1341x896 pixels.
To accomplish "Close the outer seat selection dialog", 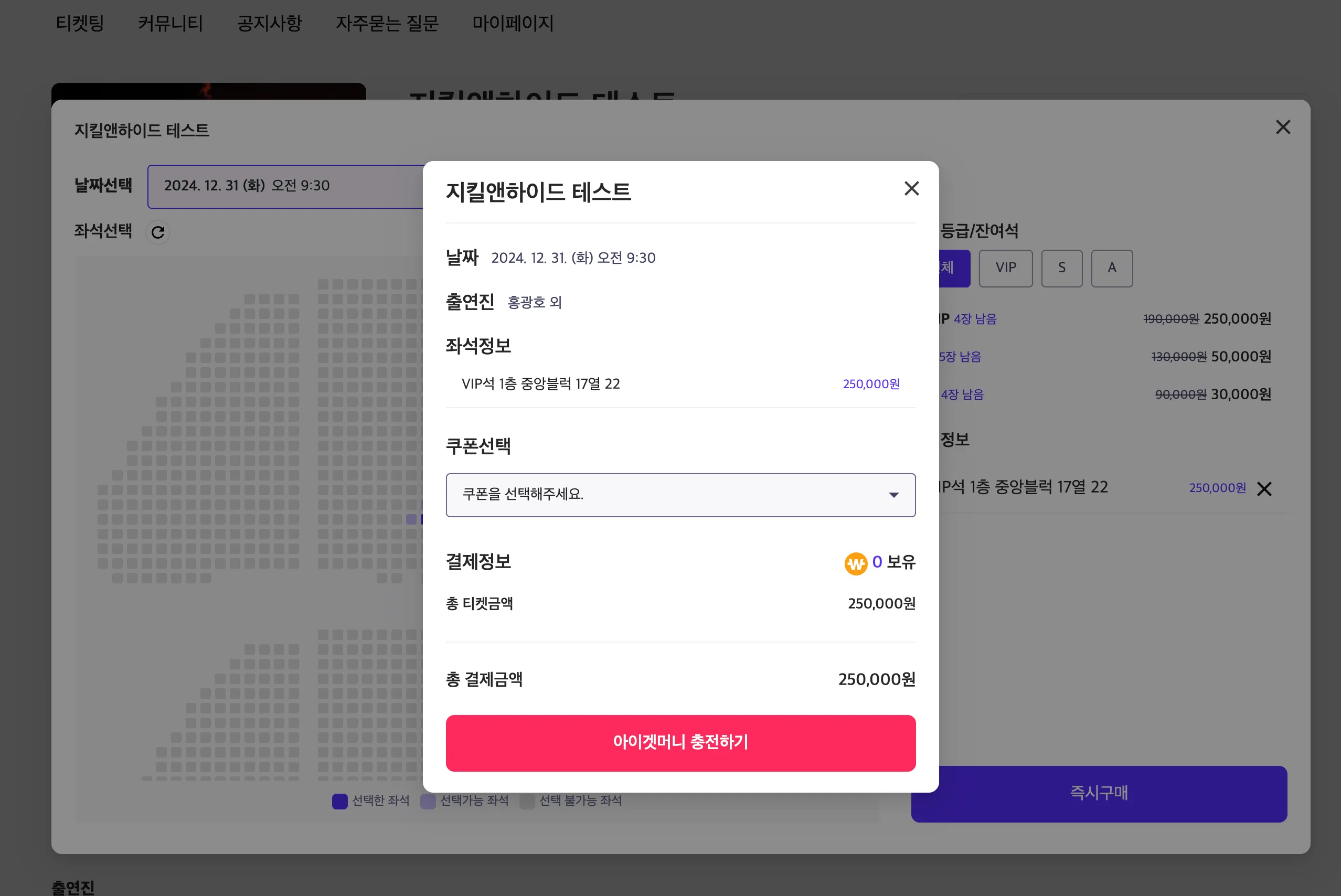I will point(1284,127).
